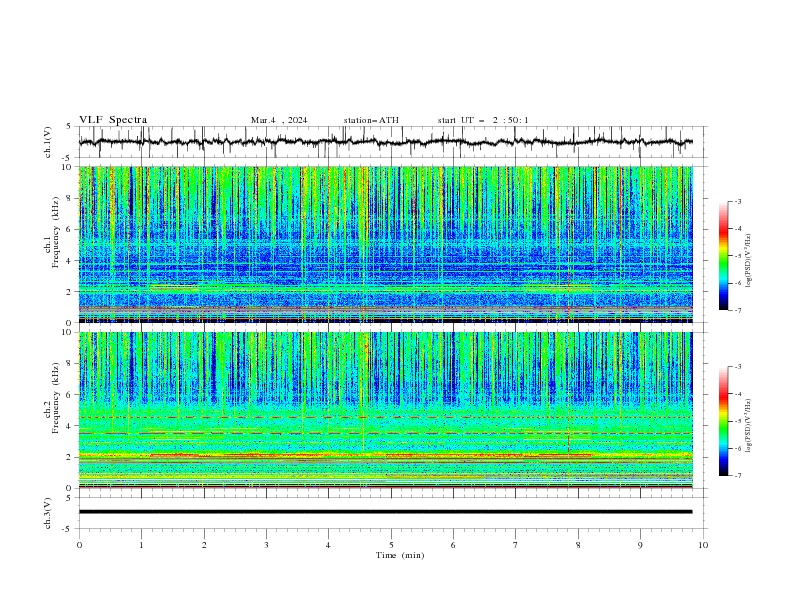Click the "Mar.4 , 2024" date label
This screenshot has width=792, height=612.
tap(279, 120)
